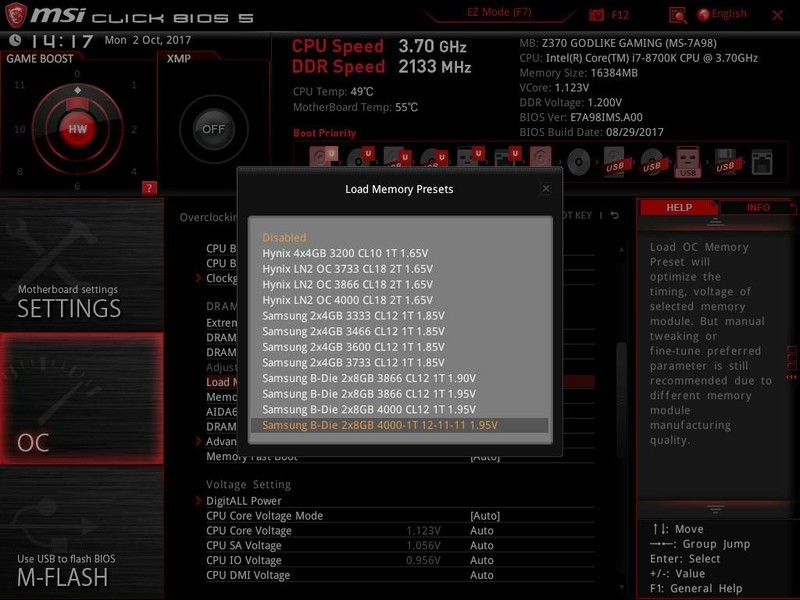Select Samsung B-Die 2x8GB 3866 CL12 1.95V
The height and width of the screenshot is (600, 800).
coord(399,394)
